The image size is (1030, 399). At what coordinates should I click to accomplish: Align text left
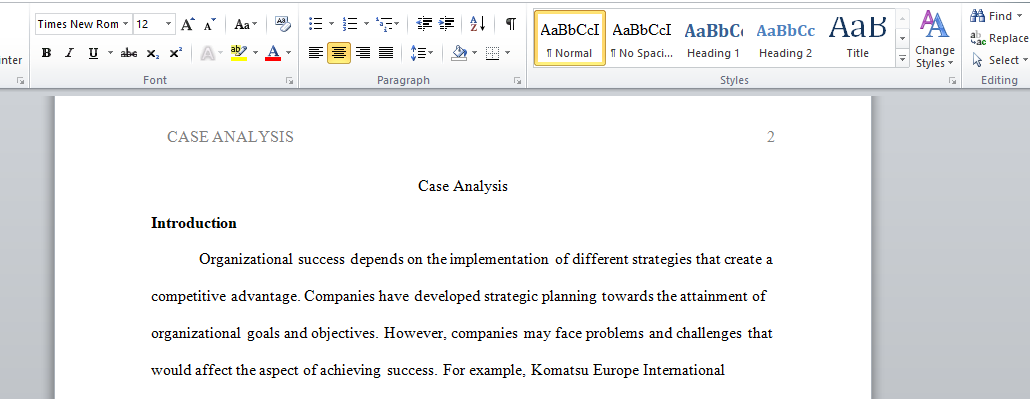pos(316,53)
